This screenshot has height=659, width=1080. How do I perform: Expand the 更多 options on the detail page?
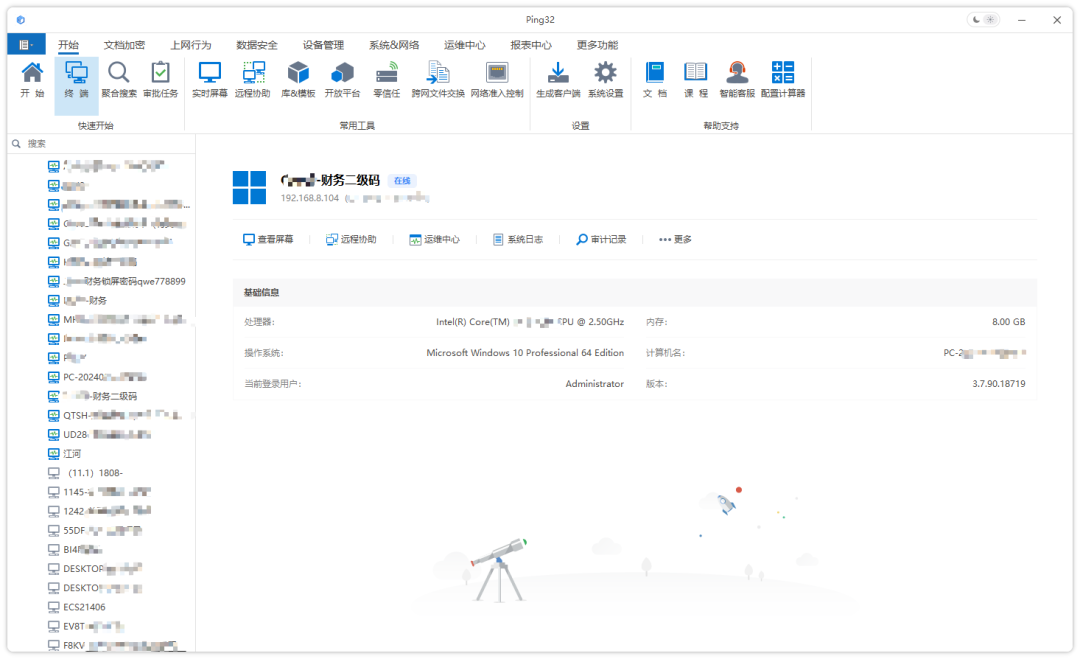pyautogui.click(x=673, y=239)
